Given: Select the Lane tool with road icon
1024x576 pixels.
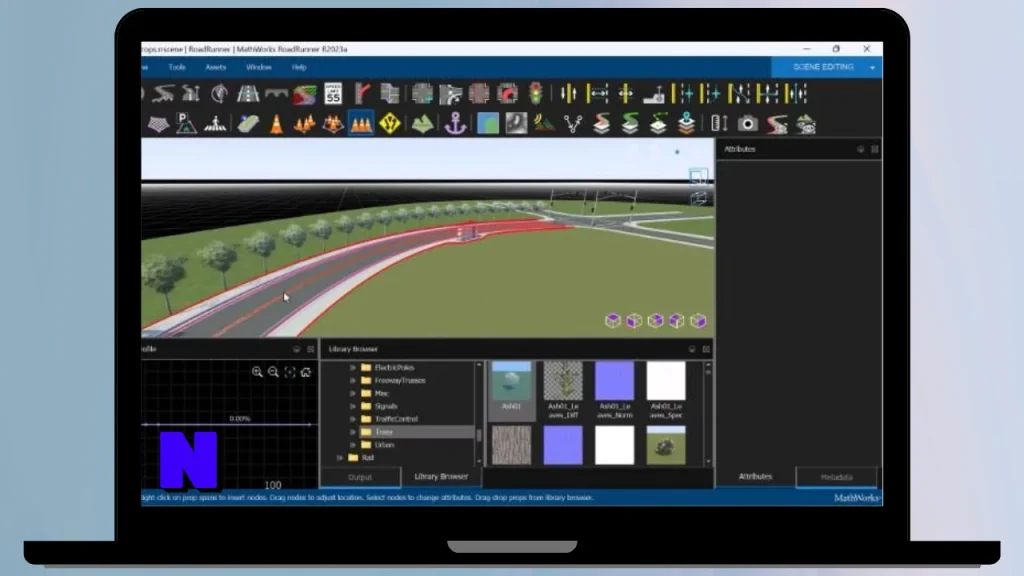Looking at the screenshot, I should point(248,94).
